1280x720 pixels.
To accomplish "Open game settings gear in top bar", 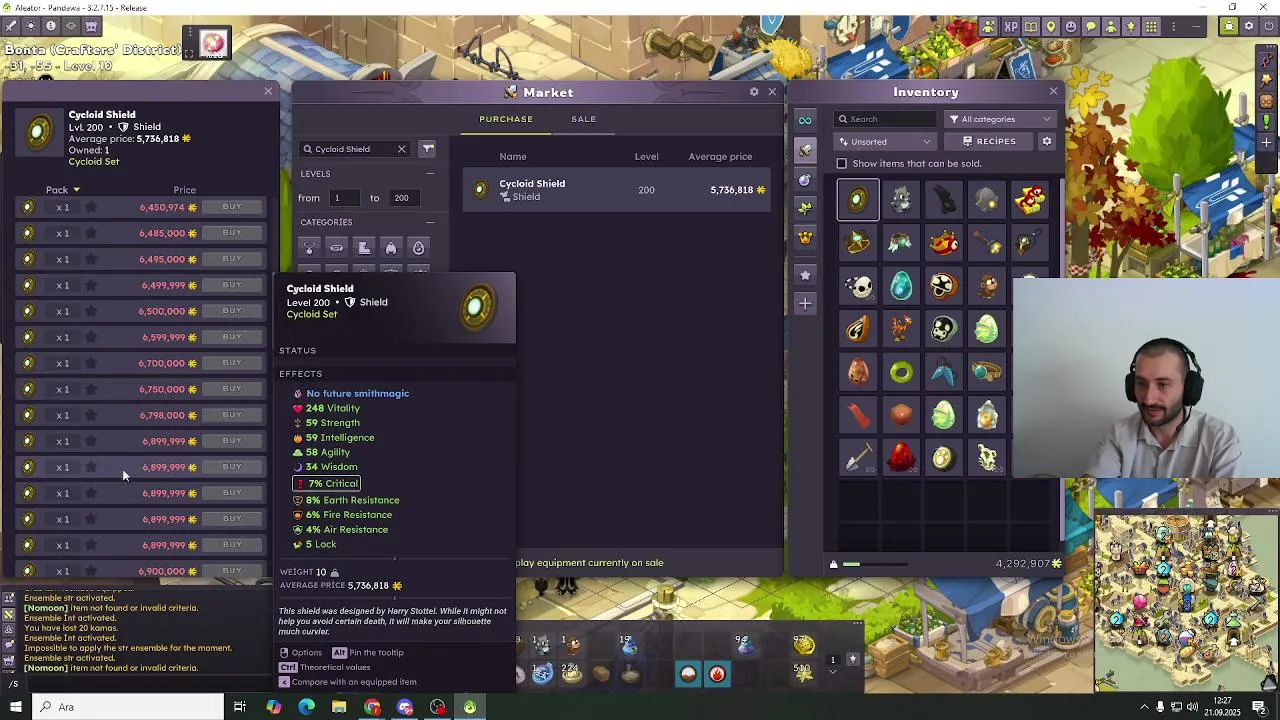I will pyautogui.click(x=1249, y=27).
